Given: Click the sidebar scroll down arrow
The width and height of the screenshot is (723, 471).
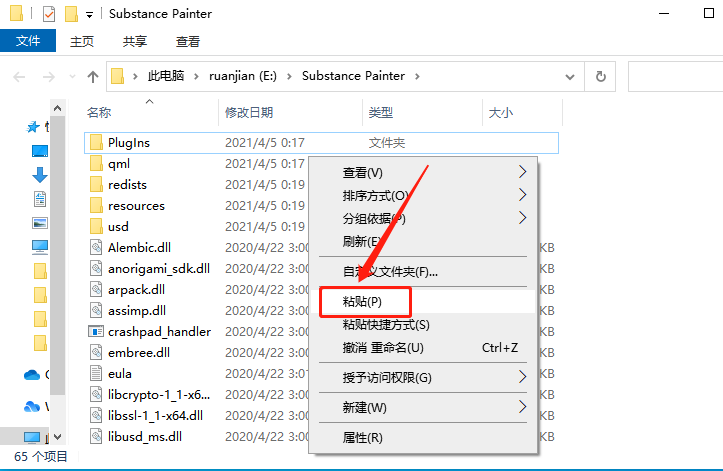Looking at the screenshot, I should coord(57,436).
